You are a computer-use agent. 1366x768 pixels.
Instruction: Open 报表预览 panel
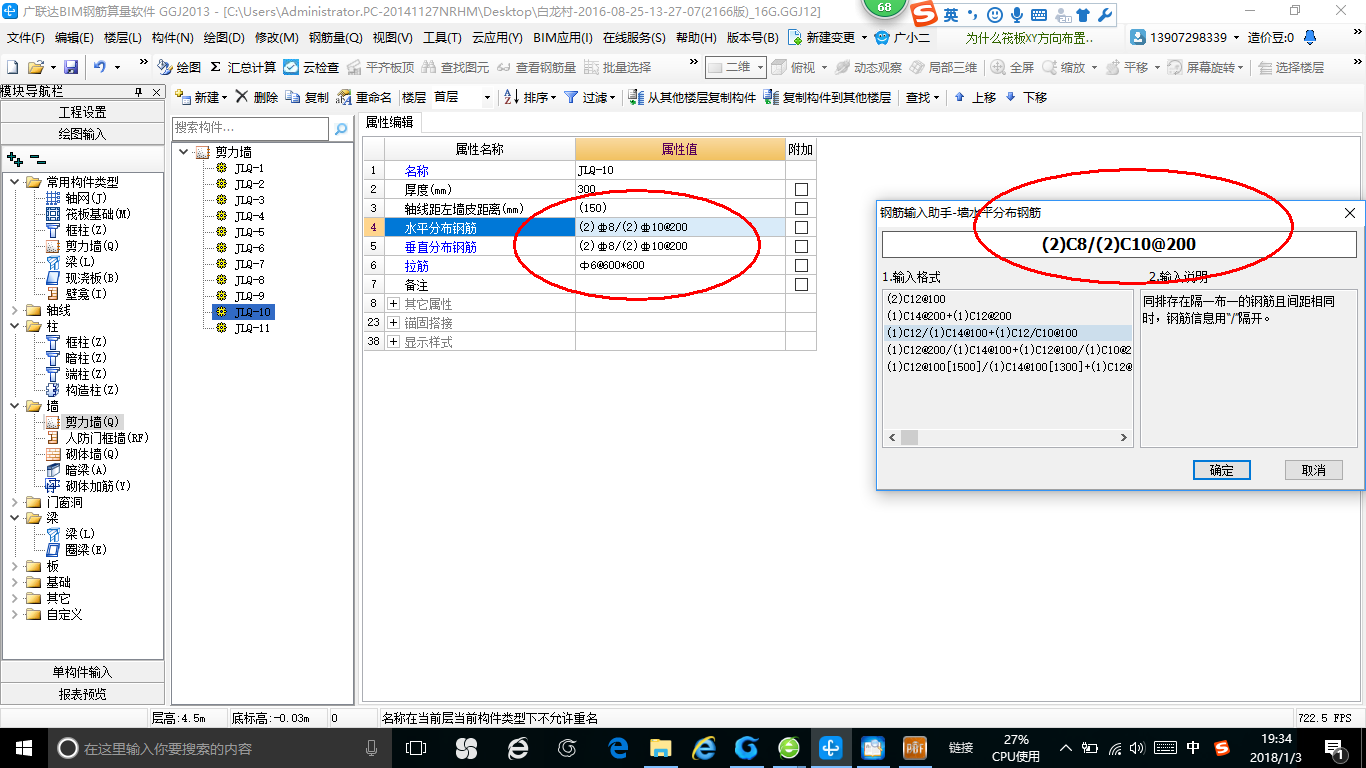coord(83,694)
